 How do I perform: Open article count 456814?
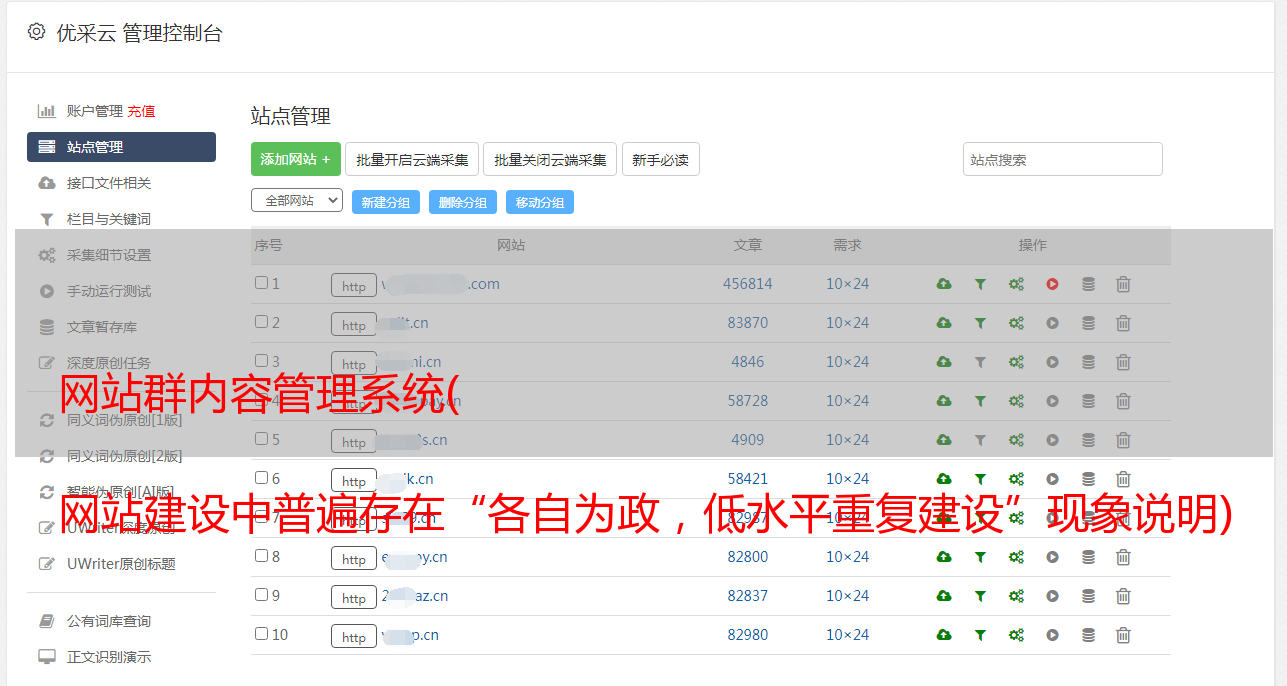click(x=748, y=284)
